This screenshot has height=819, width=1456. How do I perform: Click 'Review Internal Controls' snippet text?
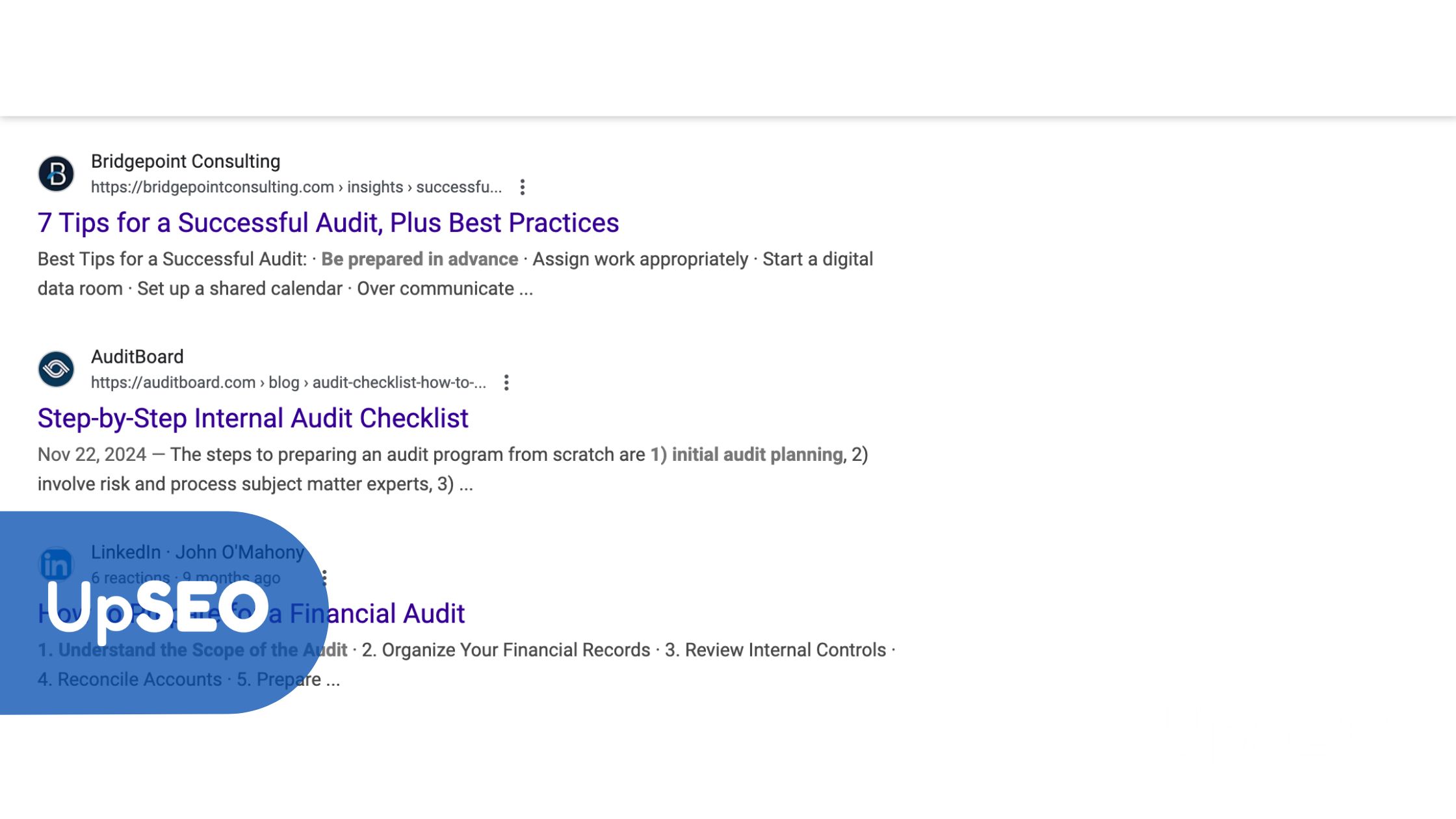click(786, 650)
